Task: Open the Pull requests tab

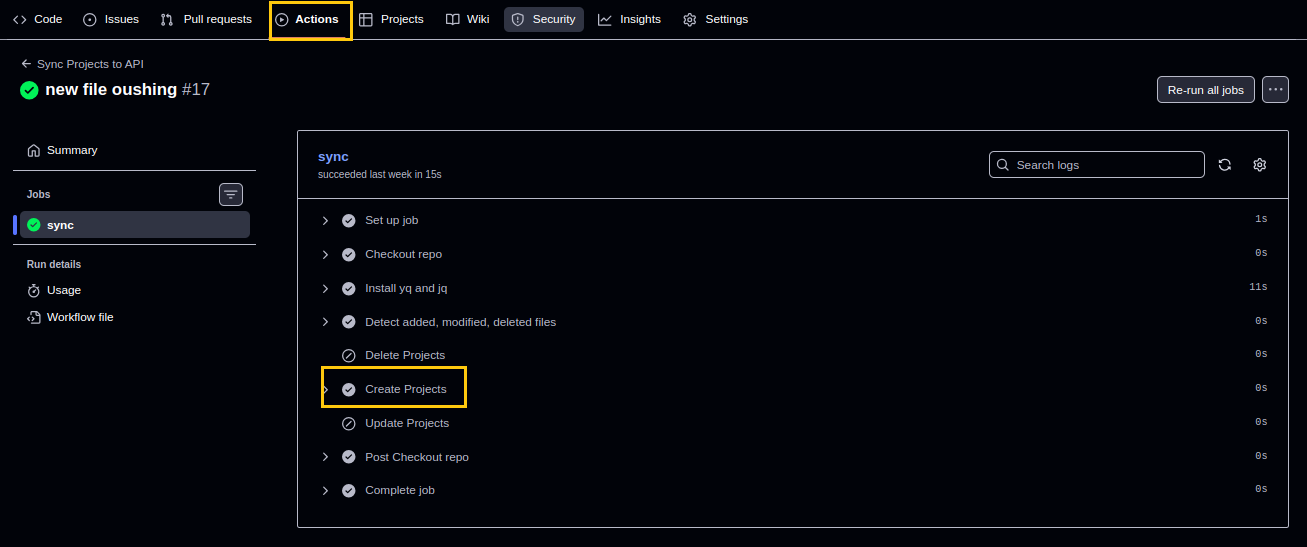Action: pos(206,19)
